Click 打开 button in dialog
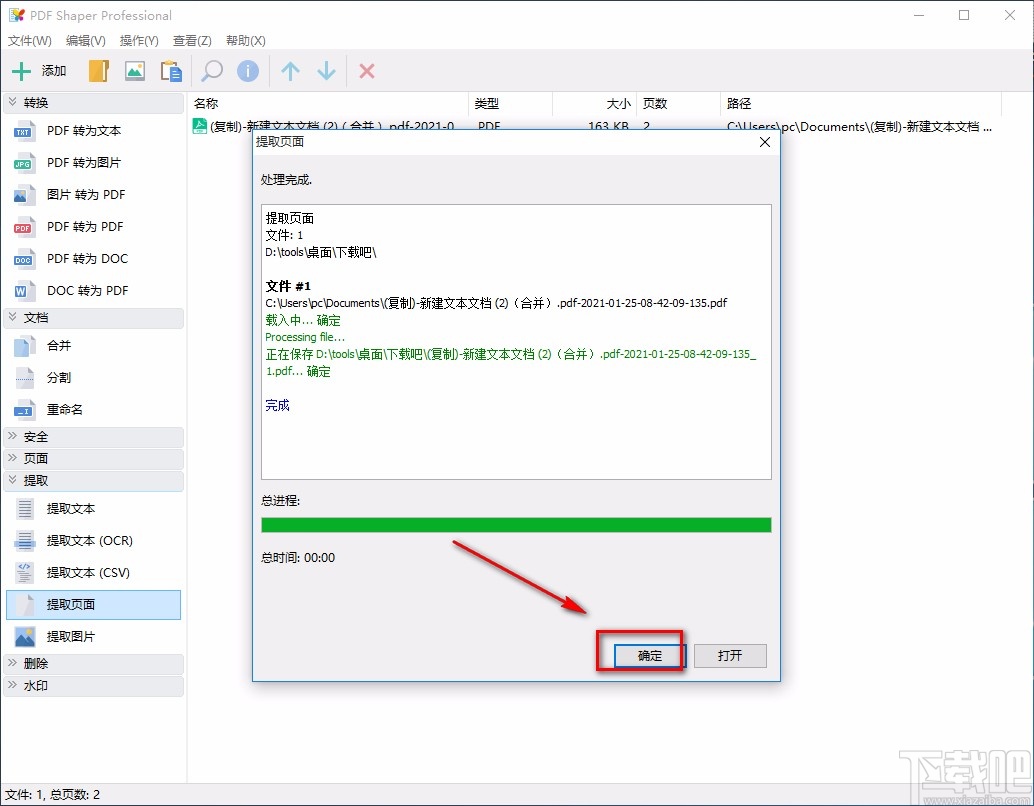 click(x=730, y=656)
